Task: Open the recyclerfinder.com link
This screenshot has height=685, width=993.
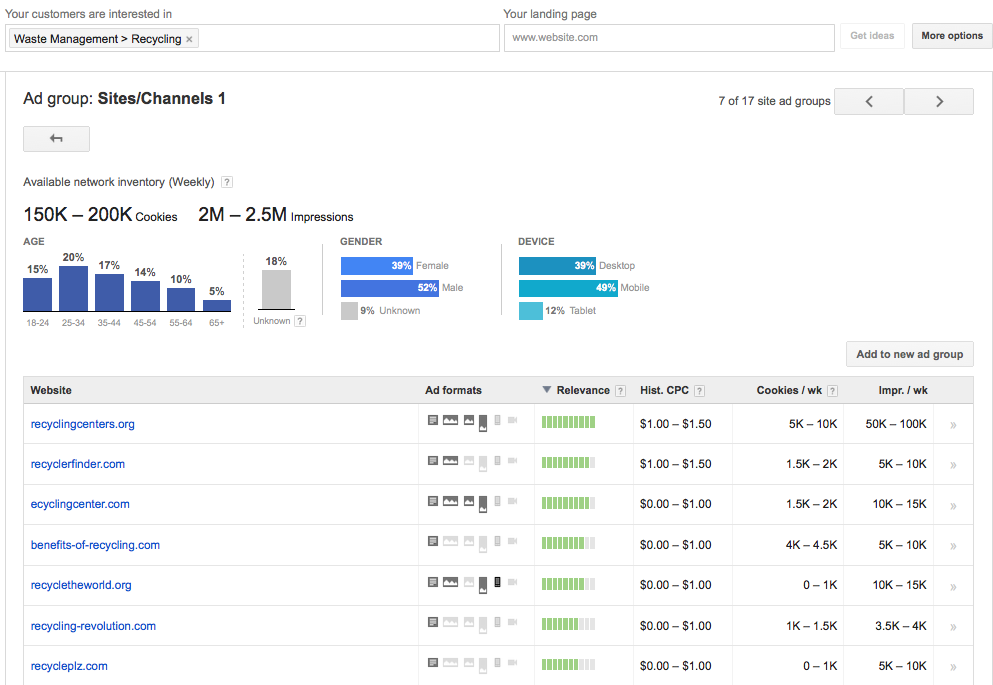Action: click(78, 464)
